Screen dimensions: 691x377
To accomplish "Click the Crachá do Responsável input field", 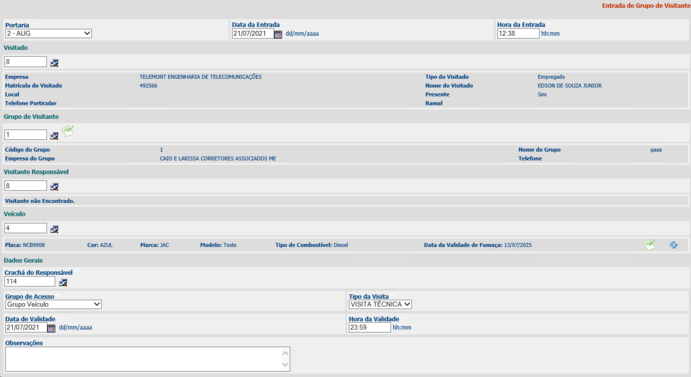I will 30,281.
